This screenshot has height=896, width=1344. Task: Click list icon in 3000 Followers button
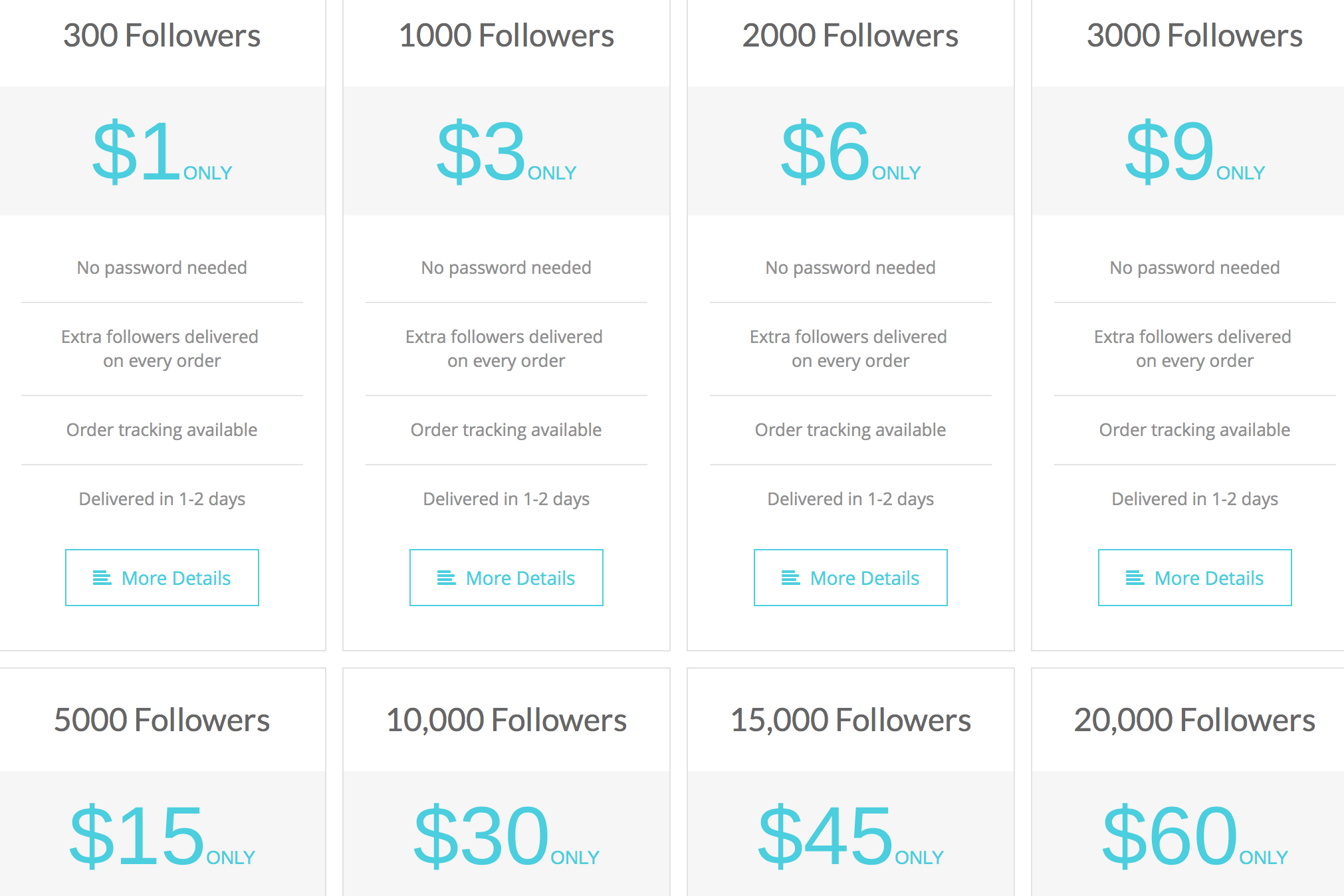click(x=1135, y=578)
